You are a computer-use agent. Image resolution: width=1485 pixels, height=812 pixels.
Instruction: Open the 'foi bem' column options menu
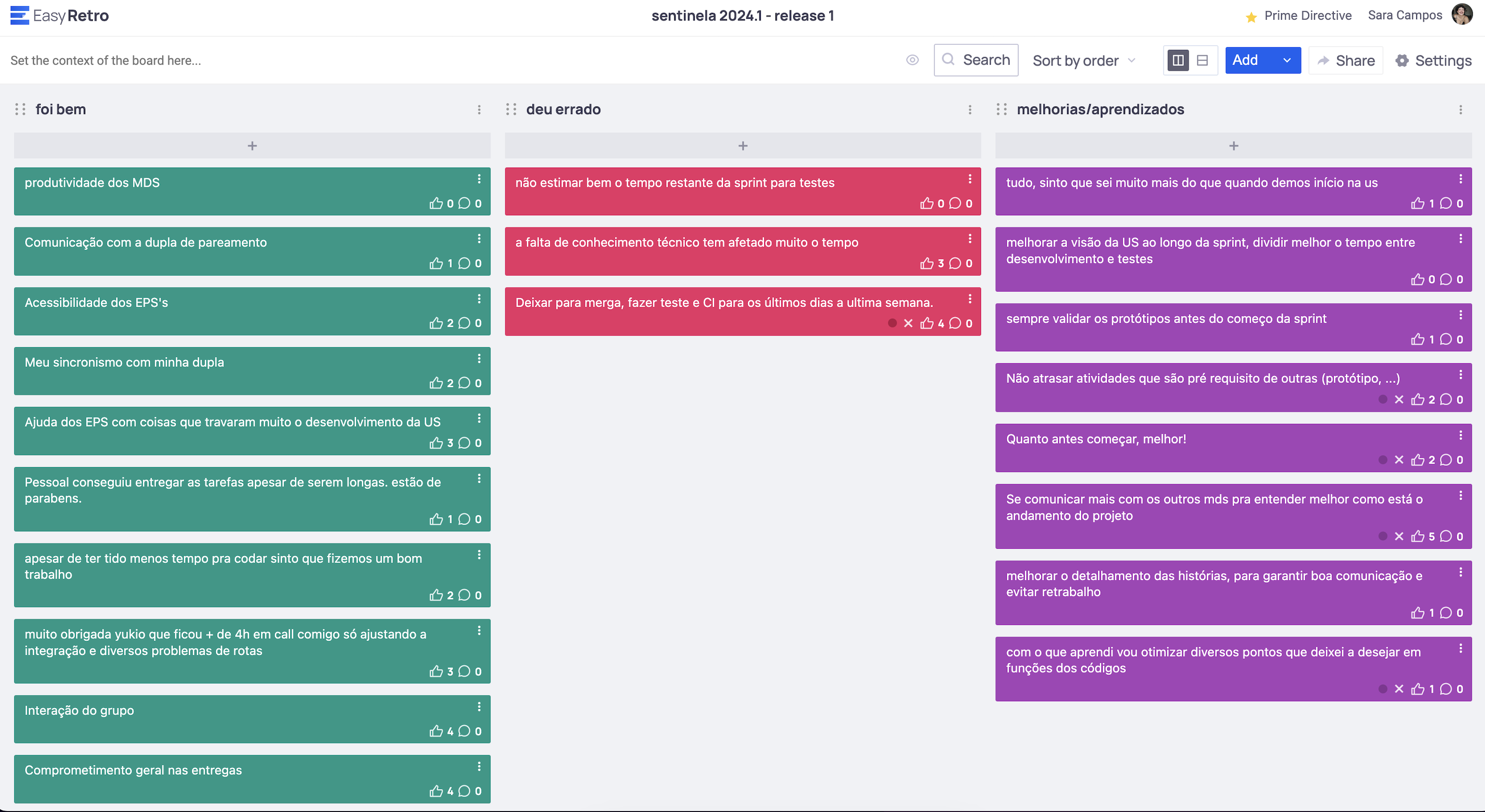pyautogui.click(x=479, y=109)
